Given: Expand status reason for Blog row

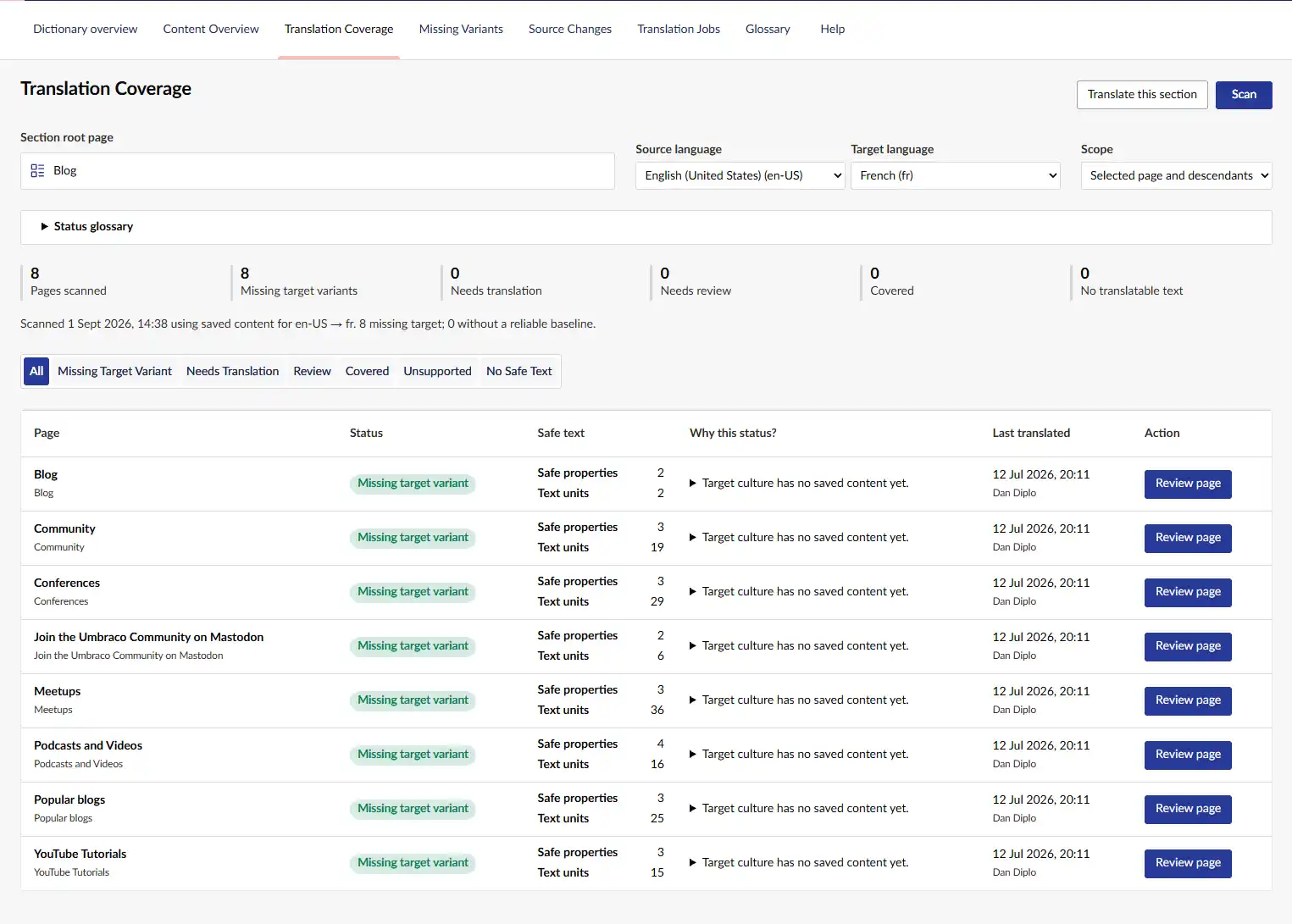Looking at the screenshot, I should click(799, 484).
